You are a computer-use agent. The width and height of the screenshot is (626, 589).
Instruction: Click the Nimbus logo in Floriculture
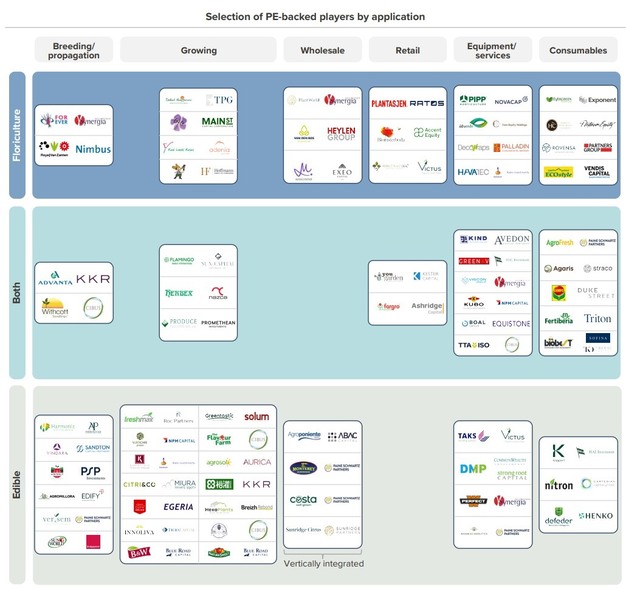click(x=92, y=149)
